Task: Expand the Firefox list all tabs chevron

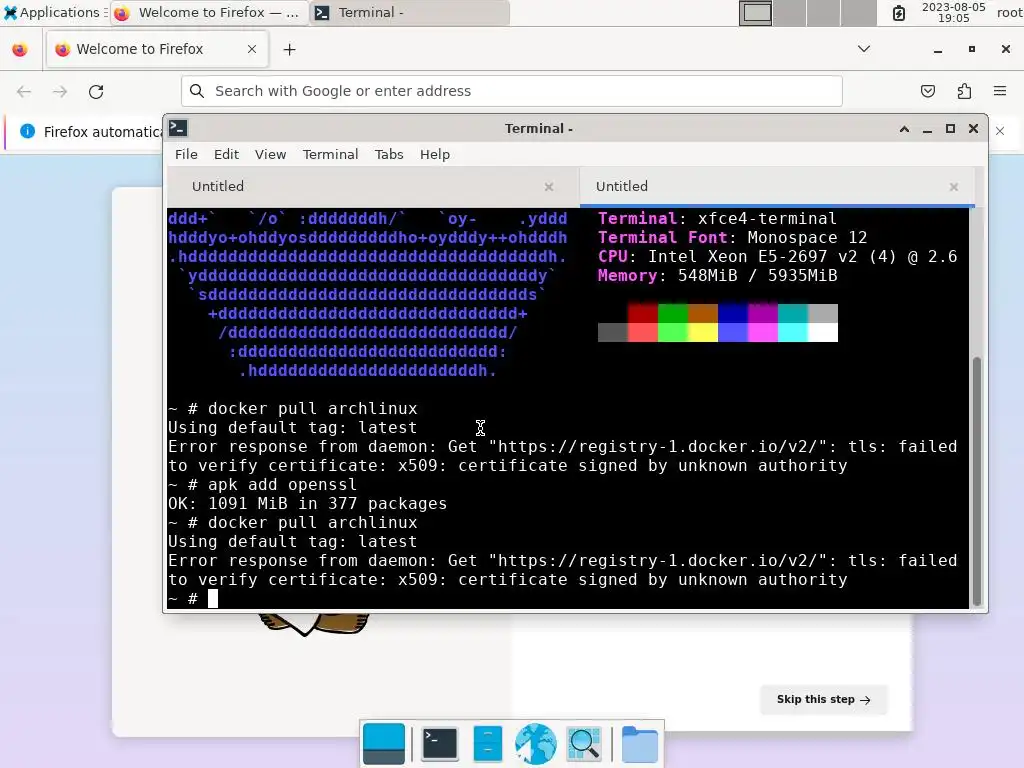Action: 863,49
